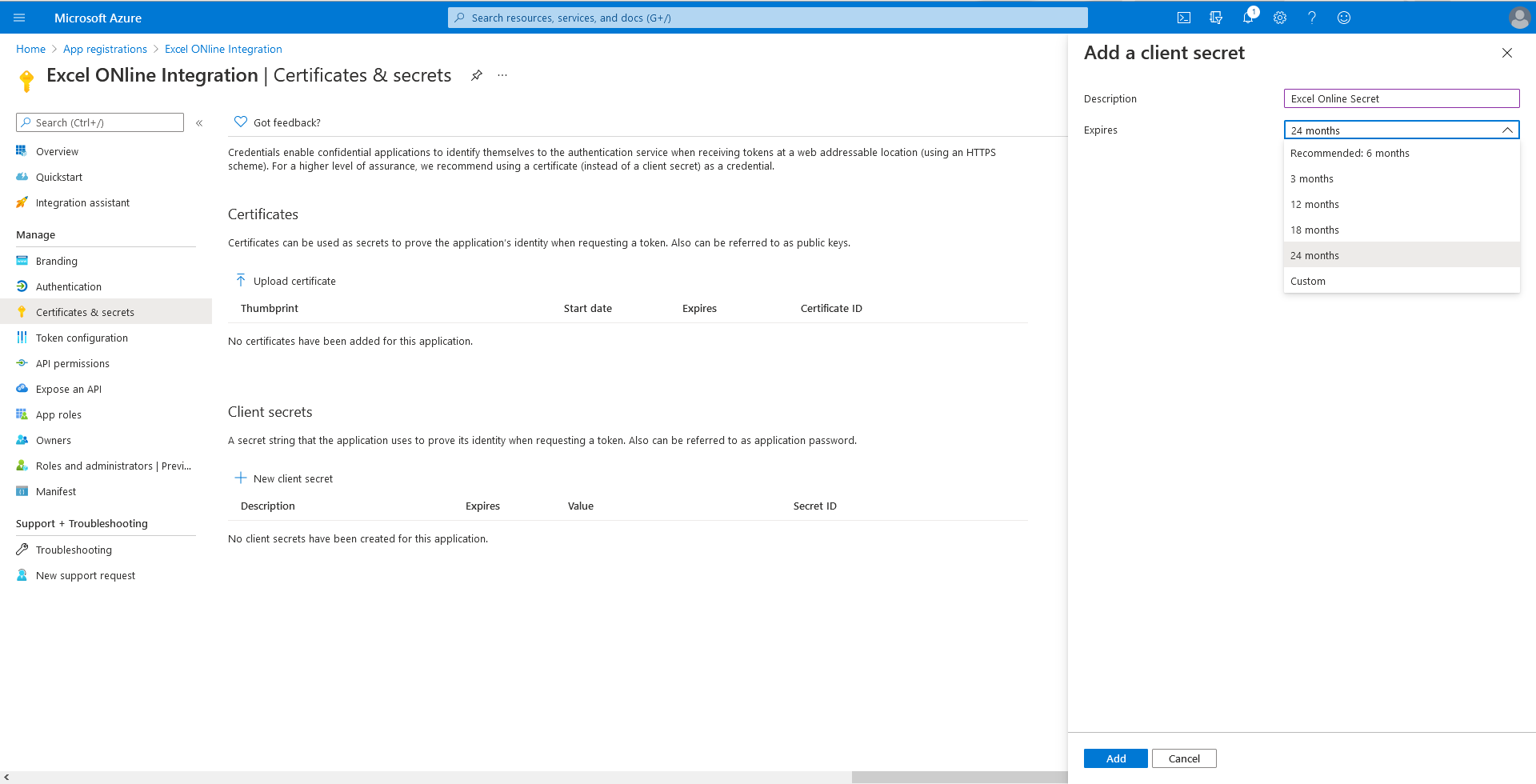Collapse the left navigation menu
This screenshot has height=784, width=1536.
tap(199, 123)
